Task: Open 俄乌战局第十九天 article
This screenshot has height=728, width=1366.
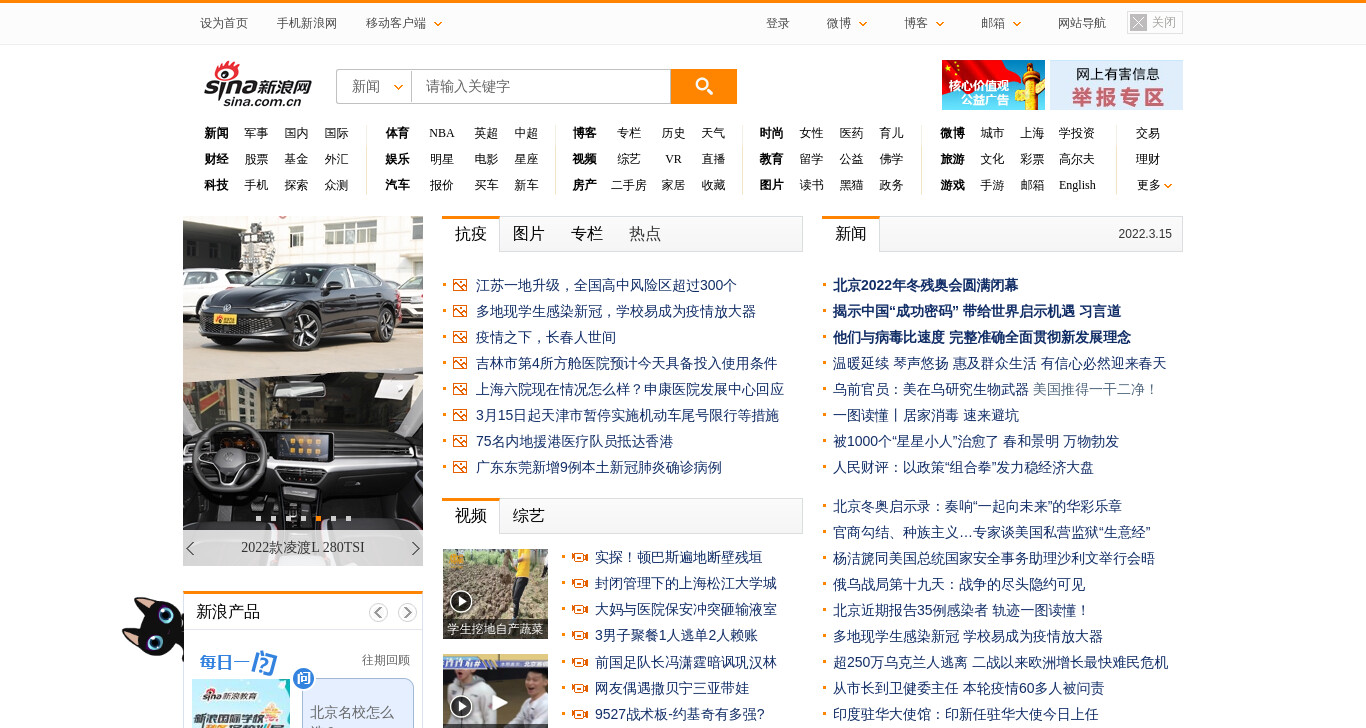Action: point(959,585)
